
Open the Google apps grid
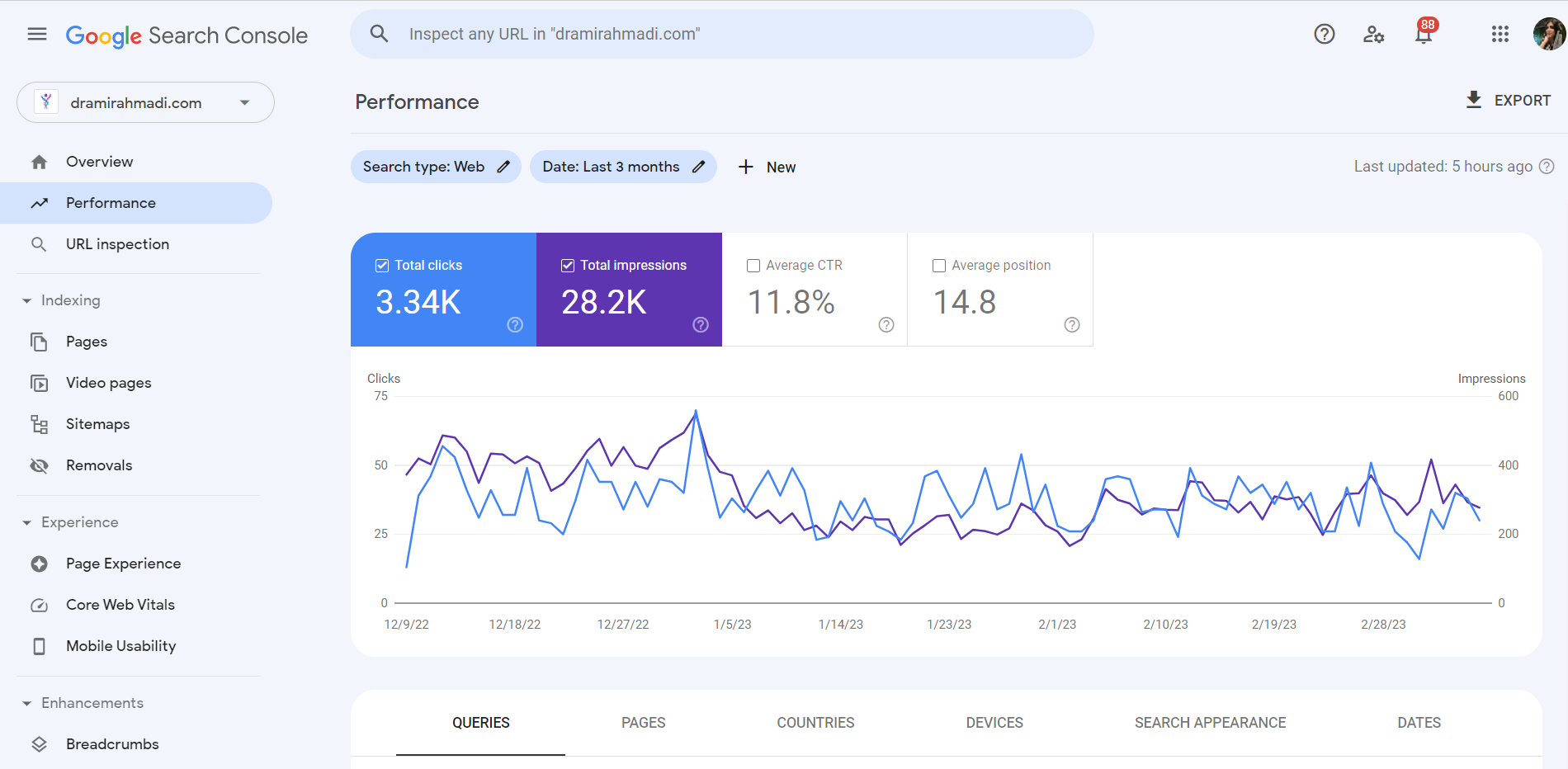pos(1500,34)
